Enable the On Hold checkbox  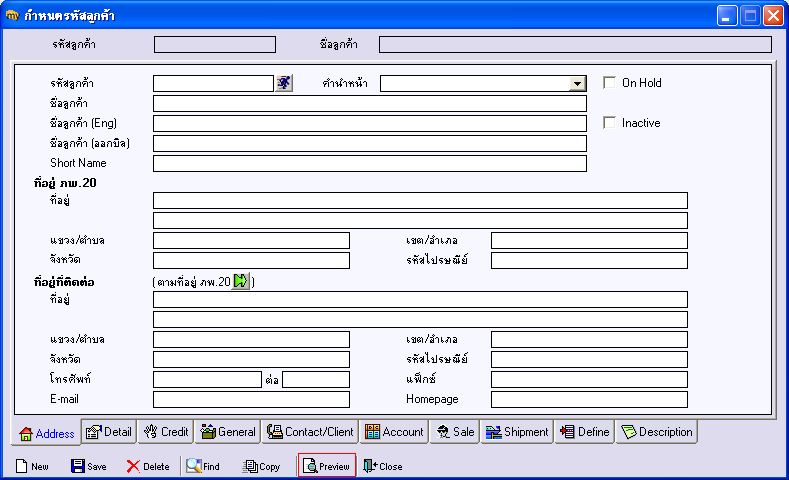(x=609, y=83)
